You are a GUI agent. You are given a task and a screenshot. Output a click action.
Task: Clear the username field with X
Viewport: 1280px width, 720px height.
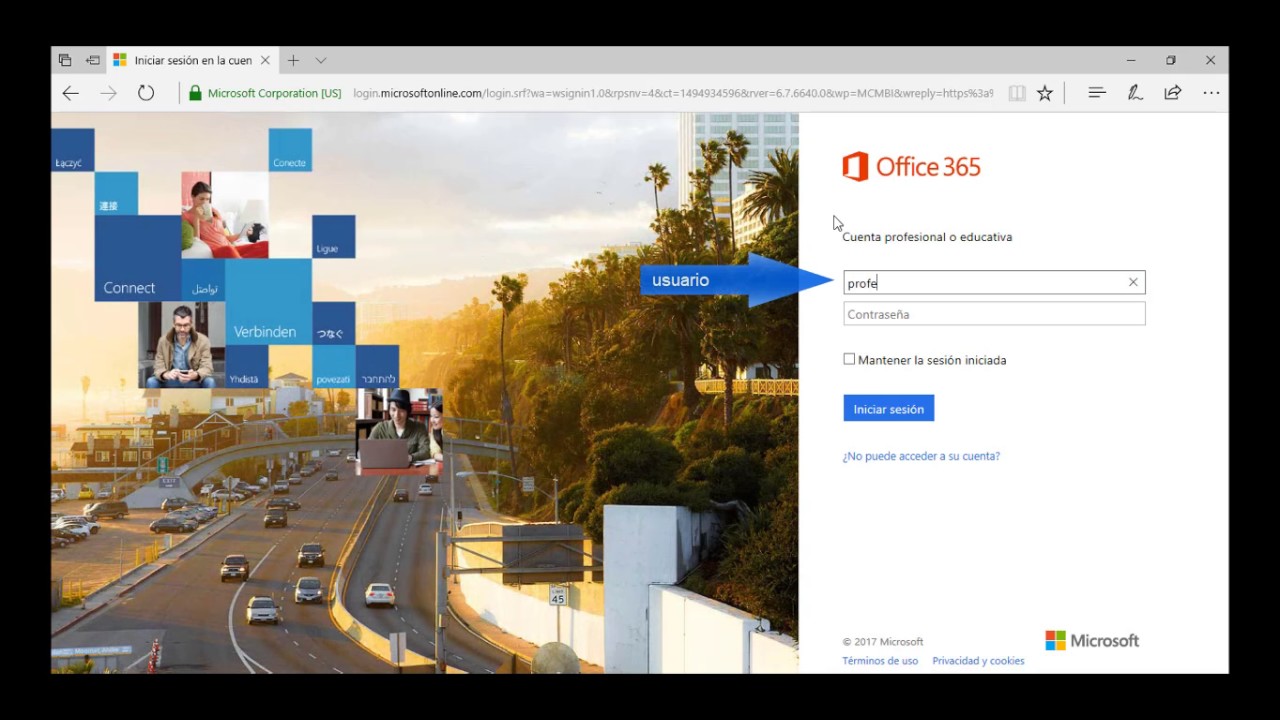point(1133,283)
